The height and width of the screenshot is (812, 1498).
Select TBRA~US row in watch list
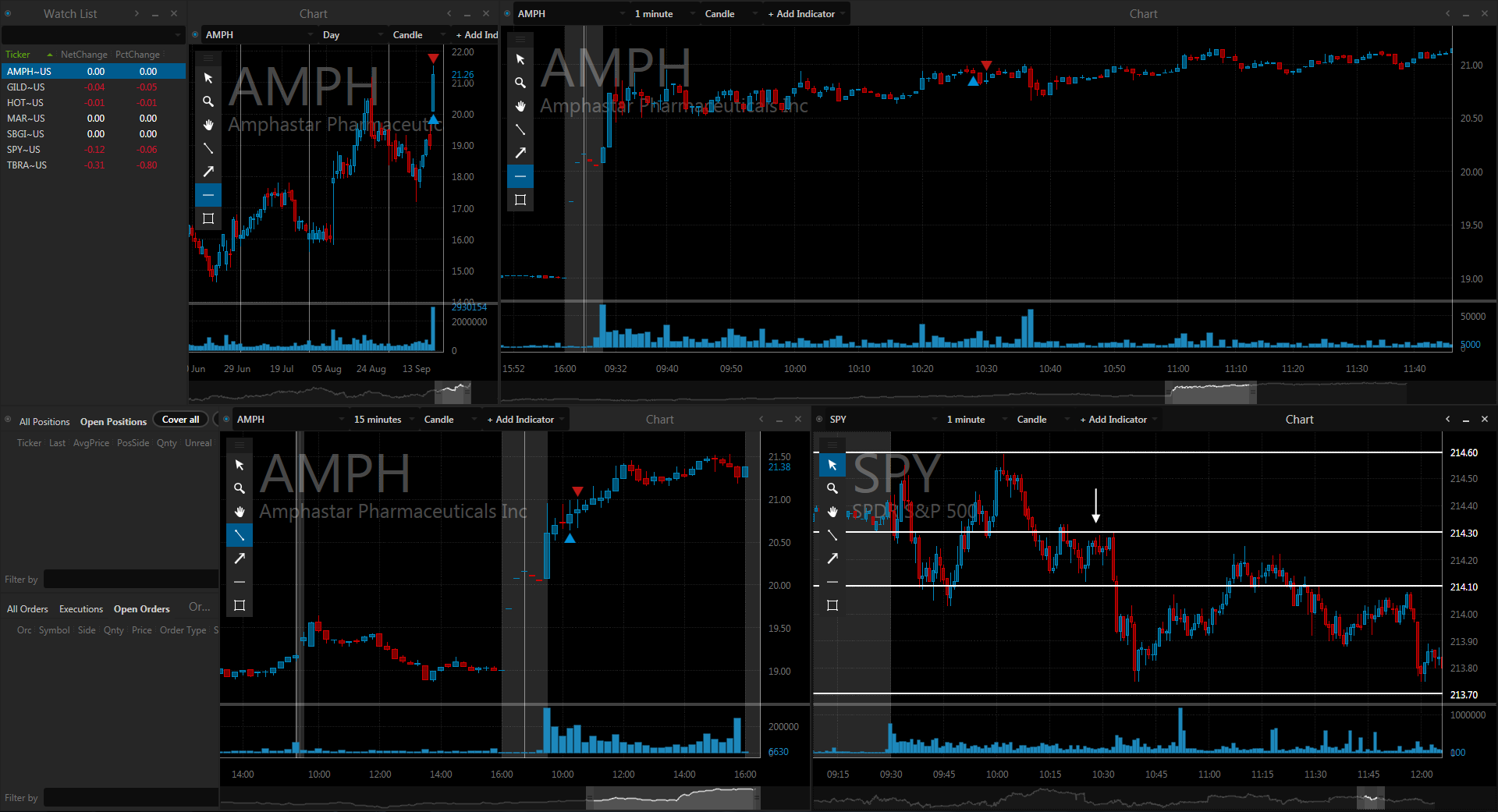tap(94, 165)
